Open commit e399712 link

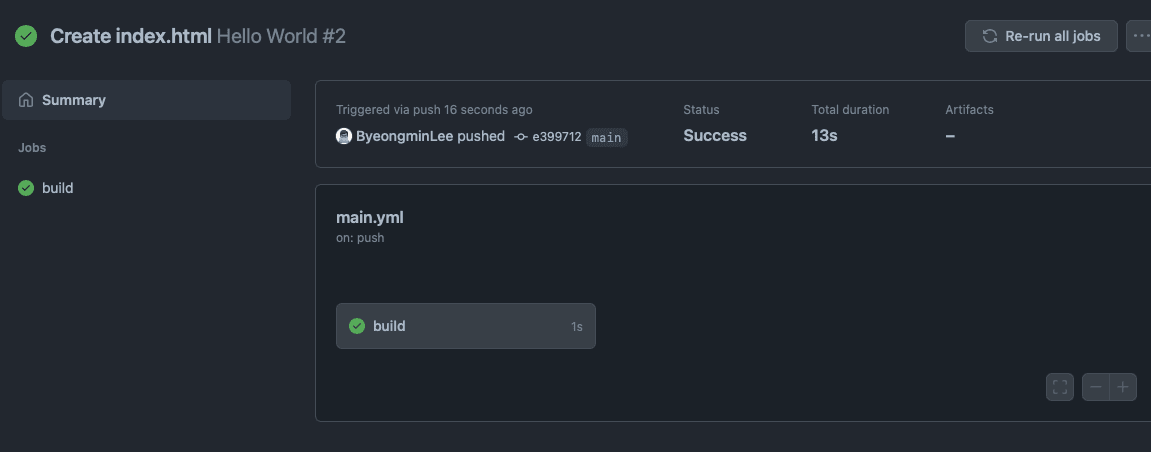click(x=556, y=136)
